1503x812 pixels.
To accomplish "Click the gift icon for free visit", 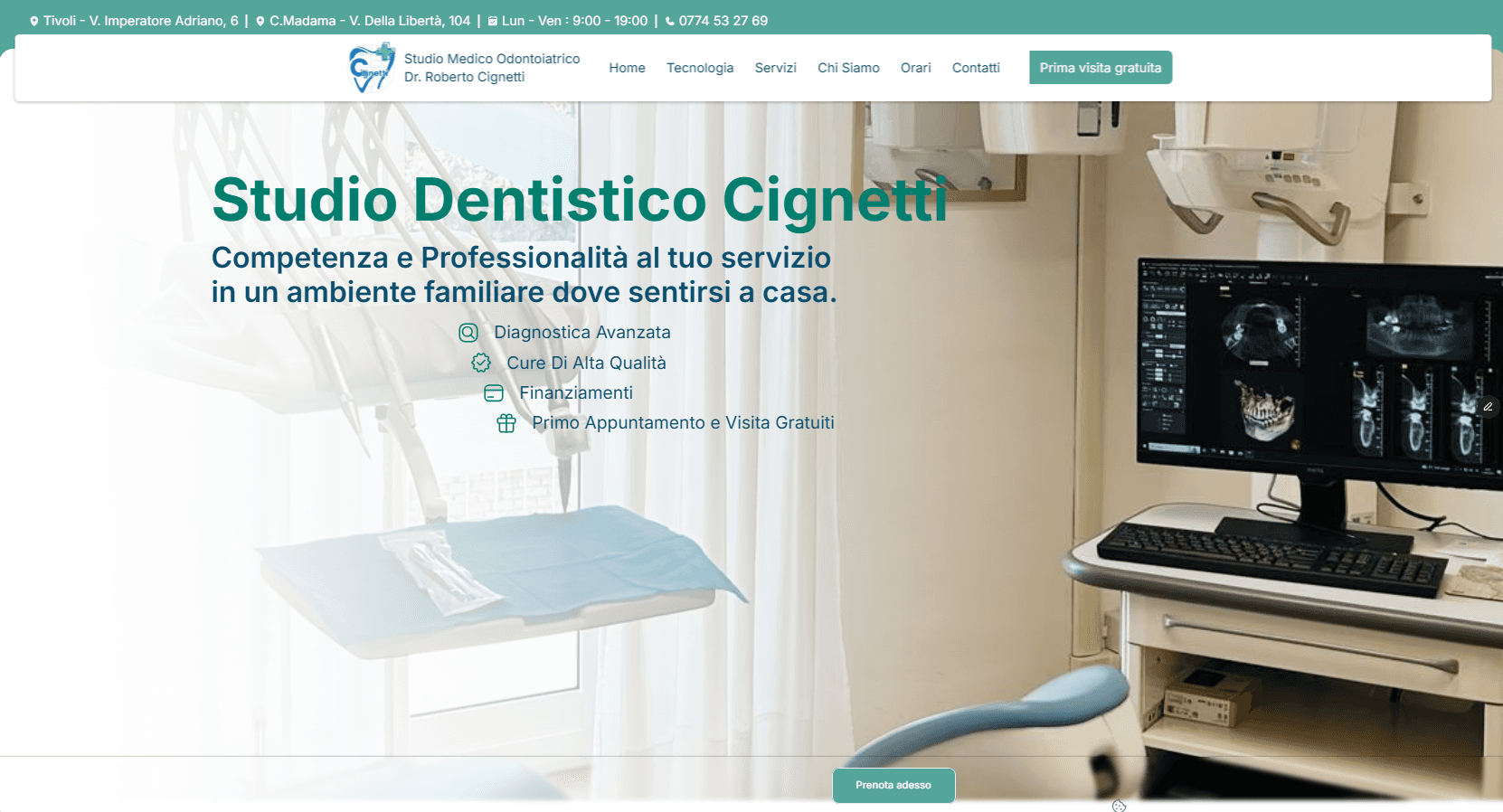I will pos(506,423).
